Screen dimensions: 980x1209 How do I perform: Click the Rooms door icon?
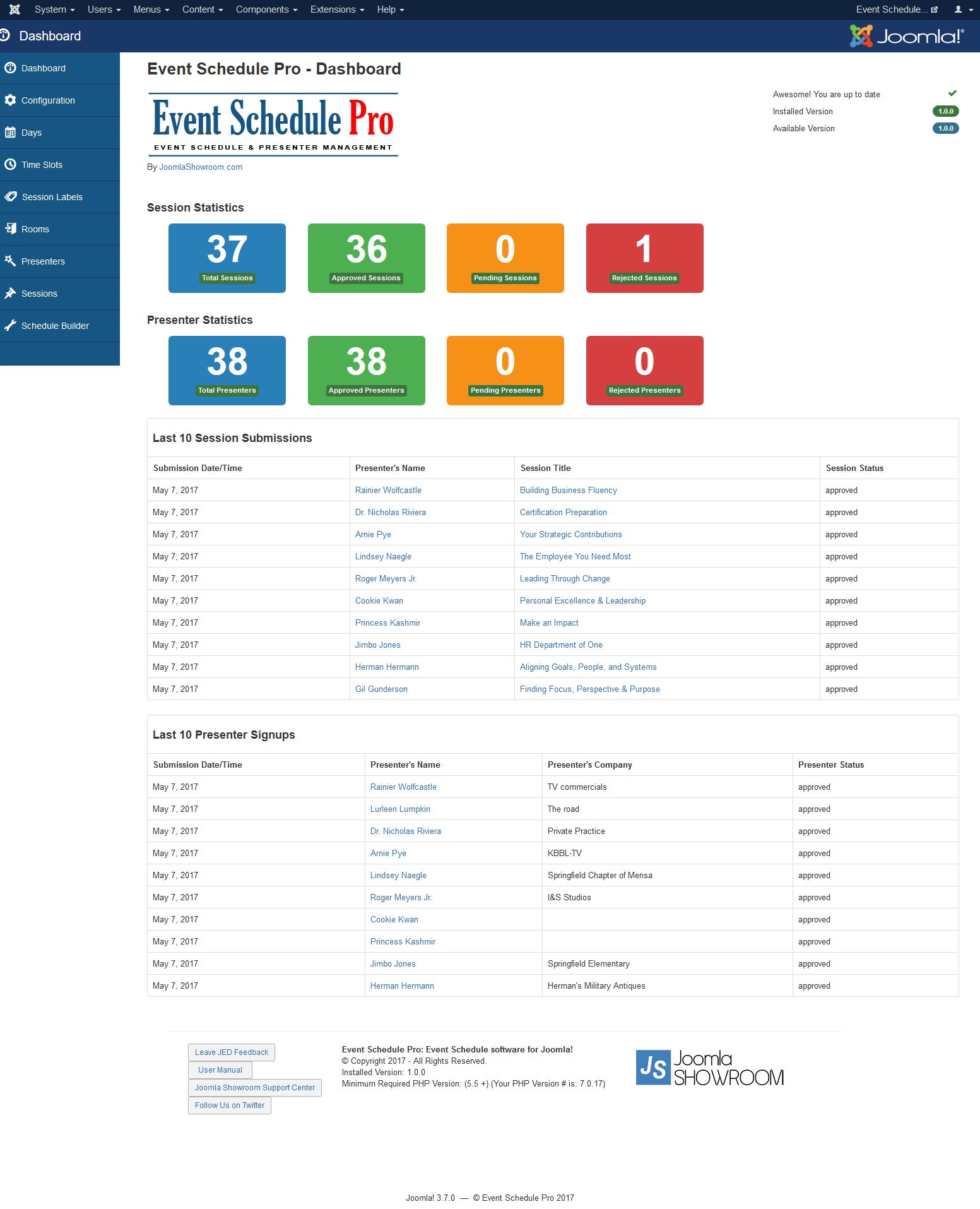point(10,229)
